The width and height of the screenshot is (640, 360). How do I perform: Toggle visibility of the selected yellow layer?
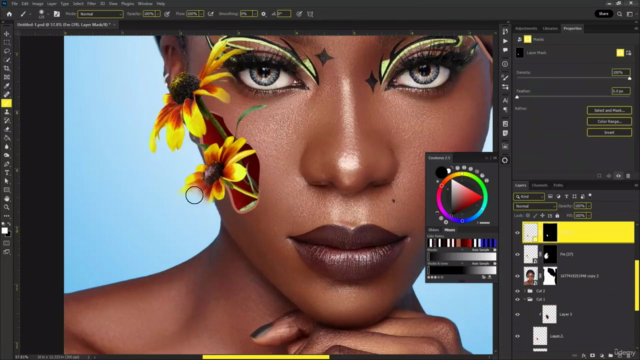pyautogui.click(x=518, y=233)
